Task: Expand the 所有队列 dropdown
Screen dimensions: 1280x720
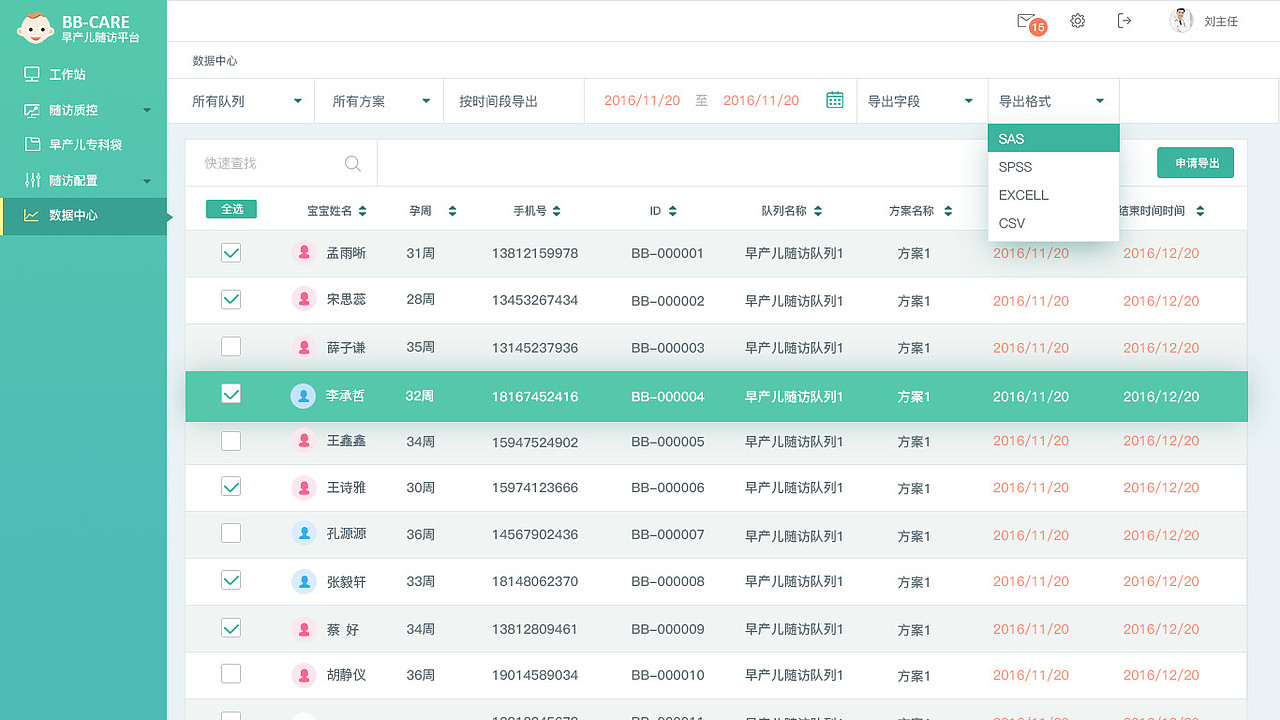Action: point(246,101)
